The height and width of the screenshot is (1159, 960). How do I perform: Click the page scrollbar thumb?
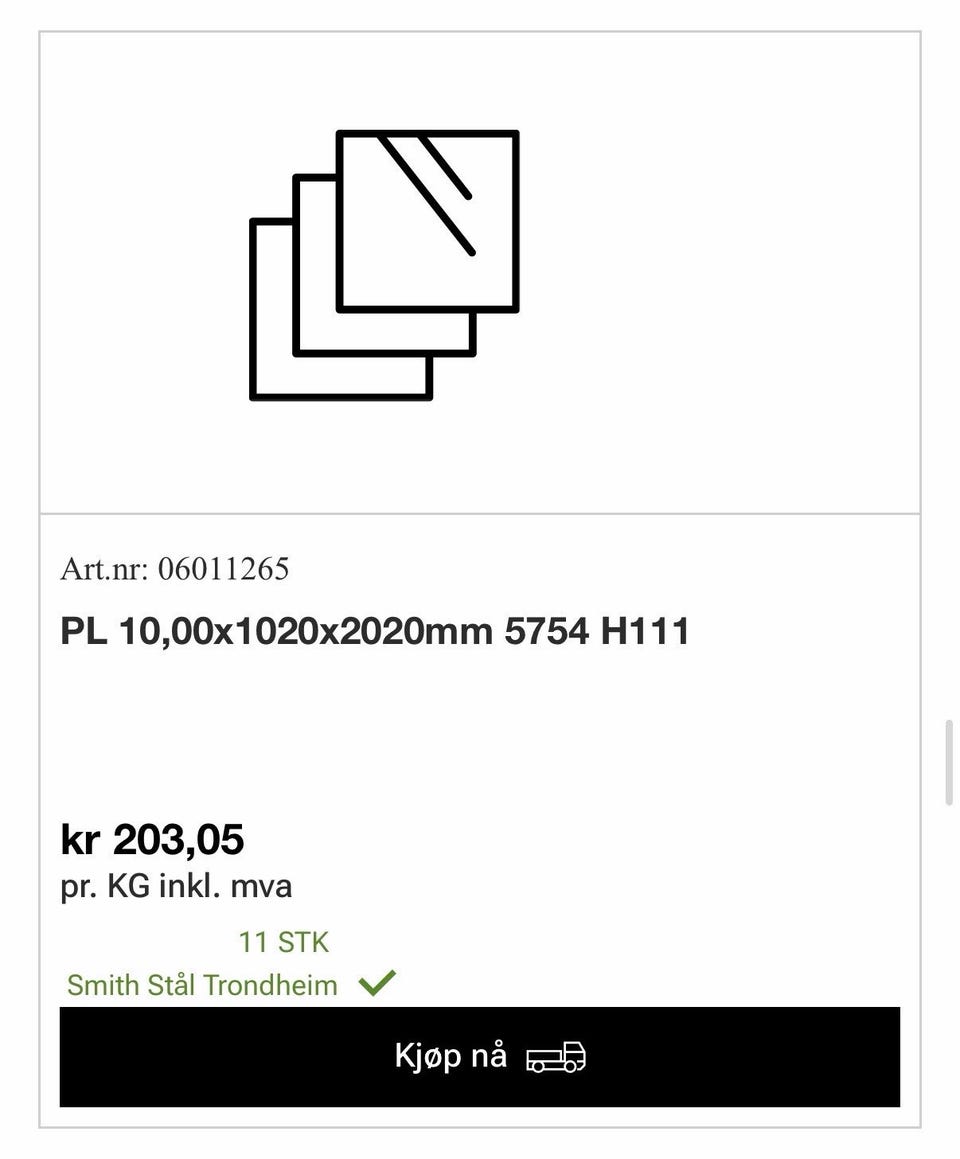(950, 761)
